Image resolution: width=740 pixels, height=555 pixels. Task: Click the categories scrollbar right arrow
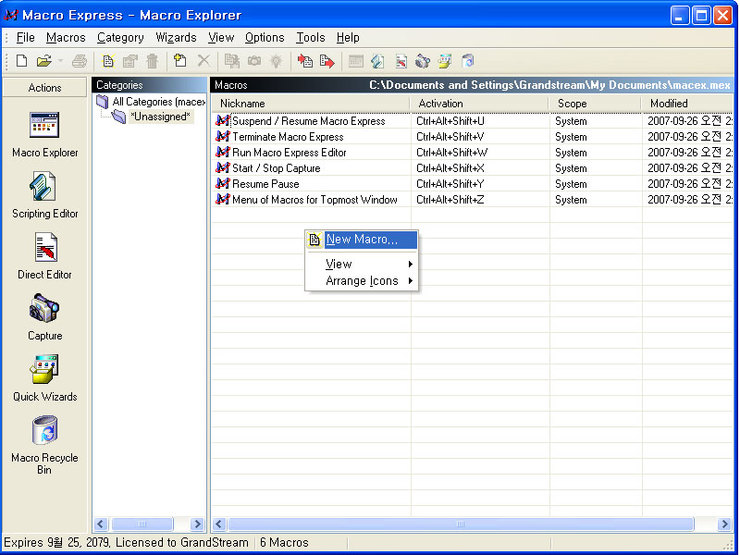pyautogui.click(x=197, y=524)
